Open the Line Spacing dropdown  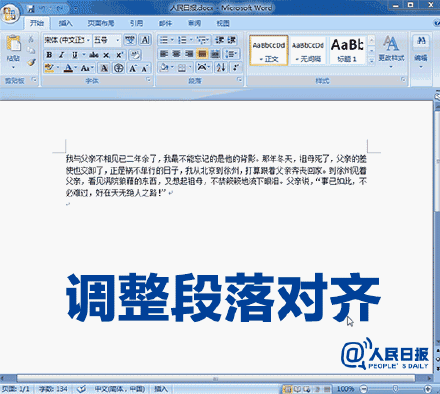click(231, 54)
